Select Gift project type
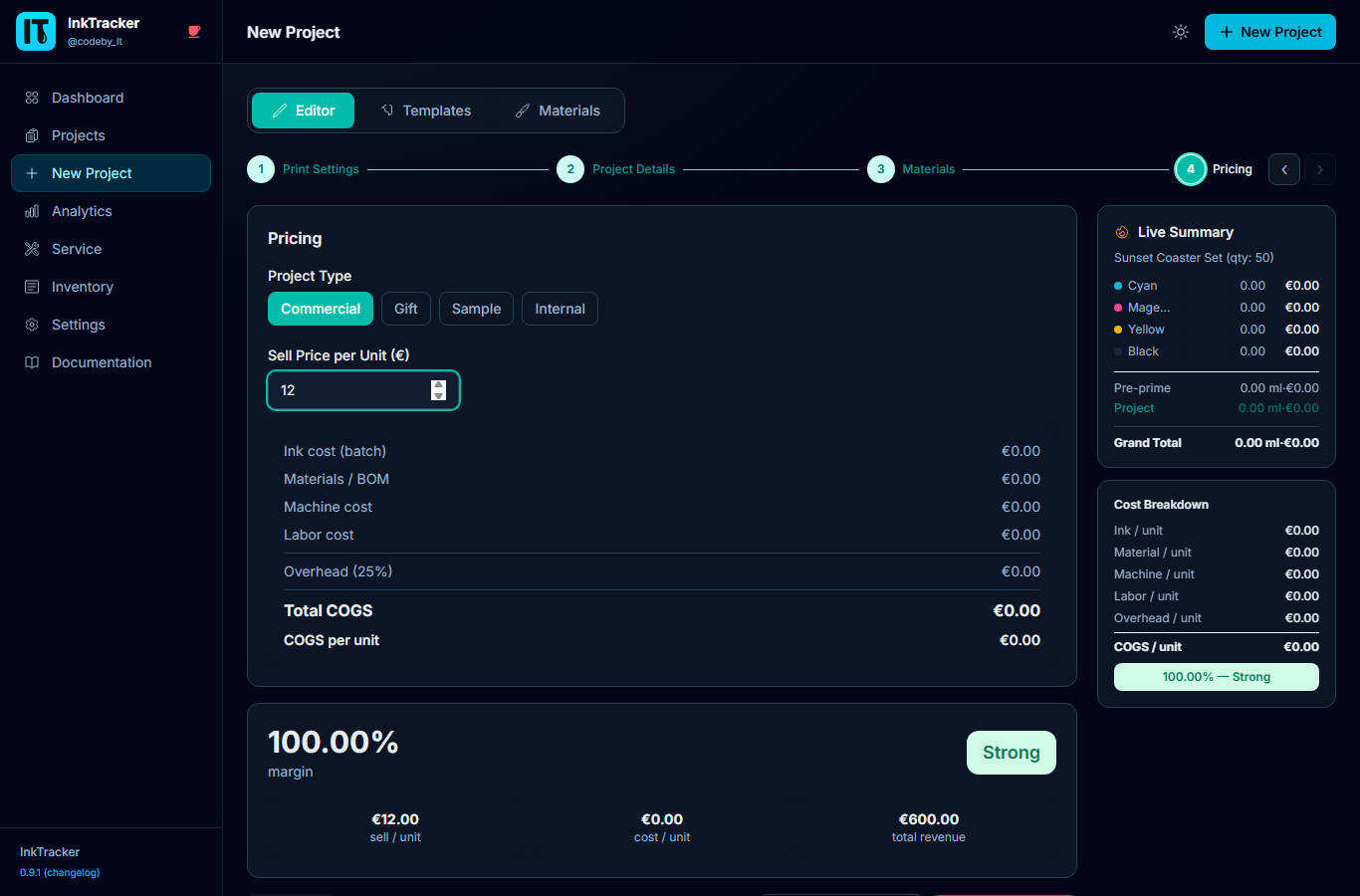Viewport: 1360px width, 896px height. [x=406, y=309]
